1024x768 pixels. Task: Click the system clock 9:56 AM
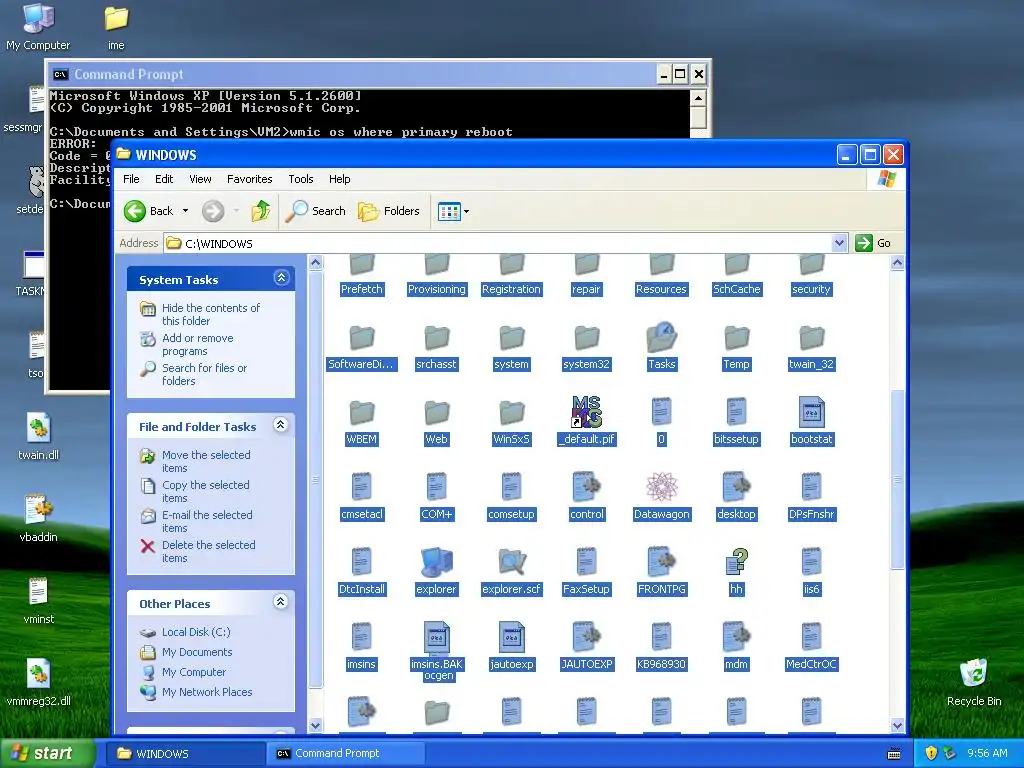(987, 753)
